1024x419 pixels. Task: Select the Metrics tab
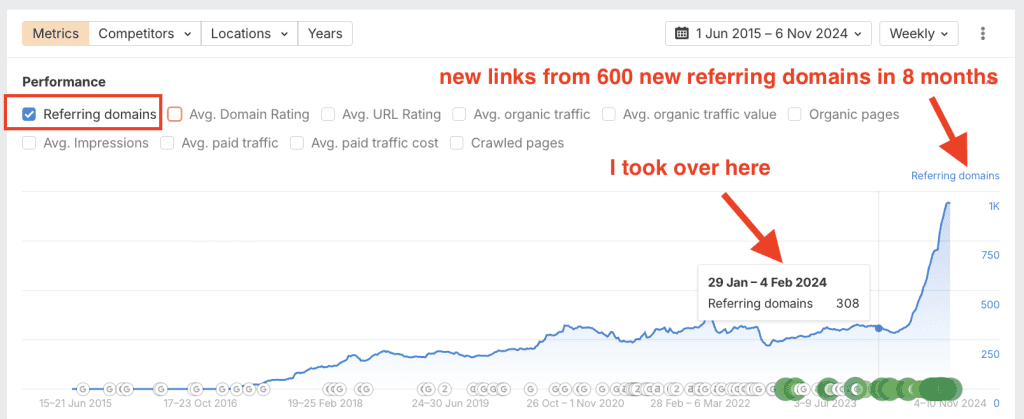[56, 33]
